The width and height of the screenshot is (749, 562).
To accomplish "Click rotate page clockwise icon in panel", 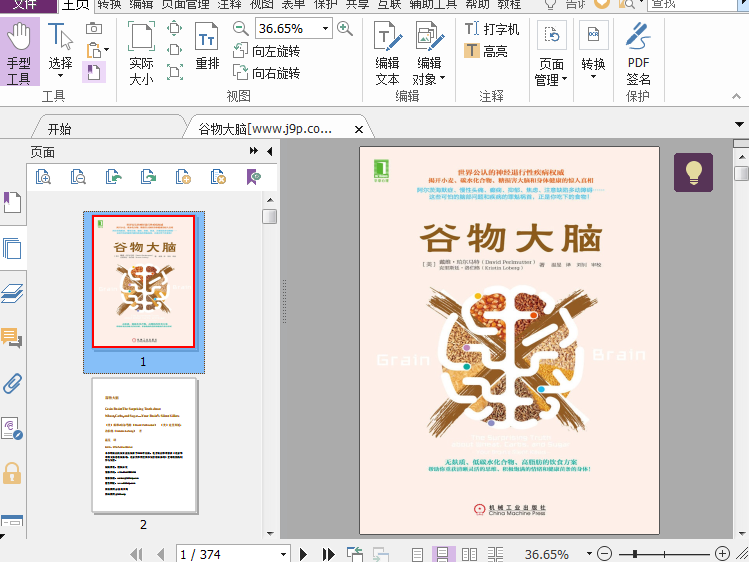I will [149, 177].
